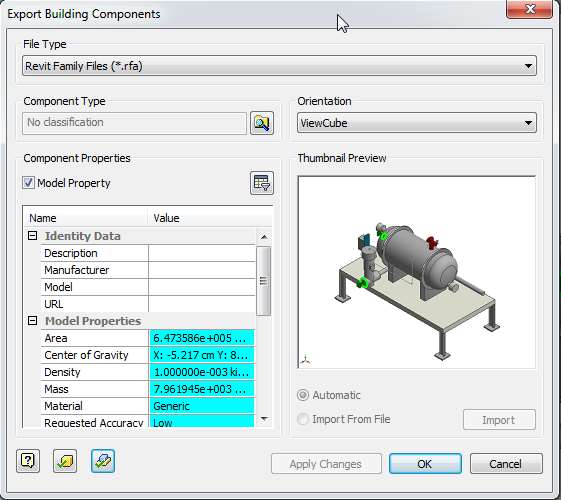Select the Area value 6.473586e+005
The height and width of the screenshot is (500, 561).
coord(202,338)
